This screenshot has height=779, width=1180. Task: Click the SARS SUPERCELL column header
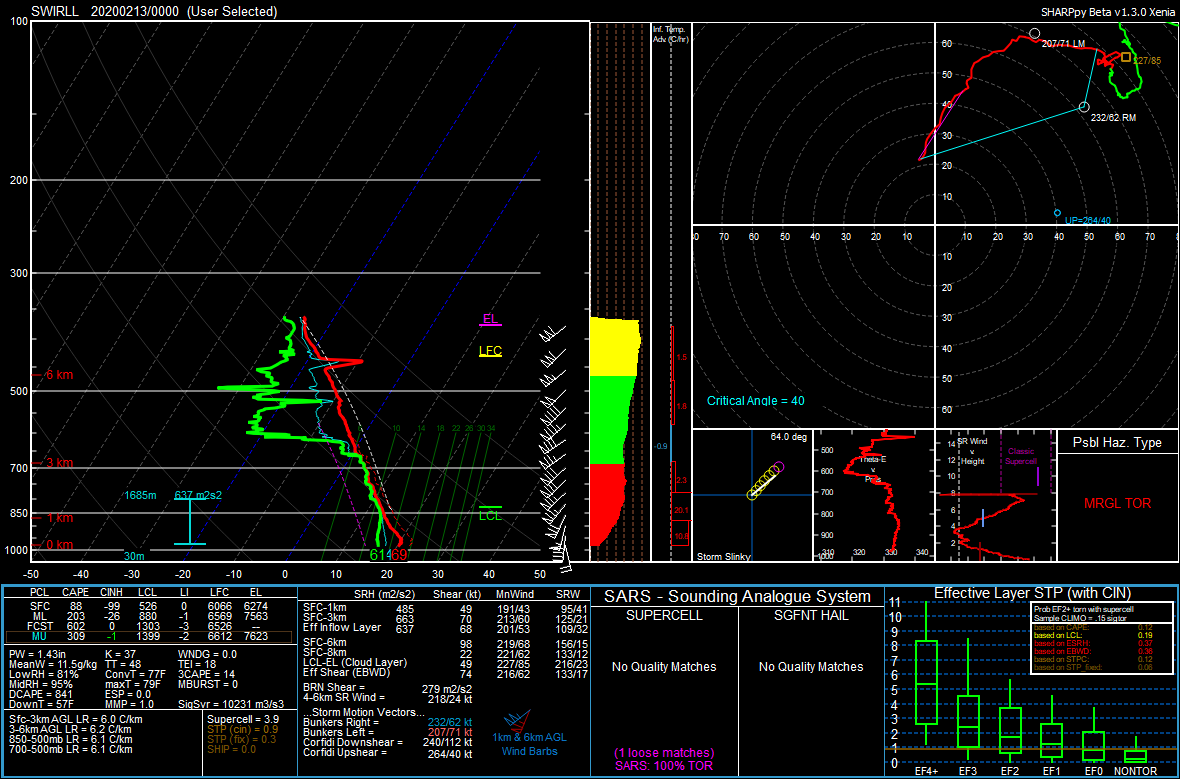tap(664, 616)
